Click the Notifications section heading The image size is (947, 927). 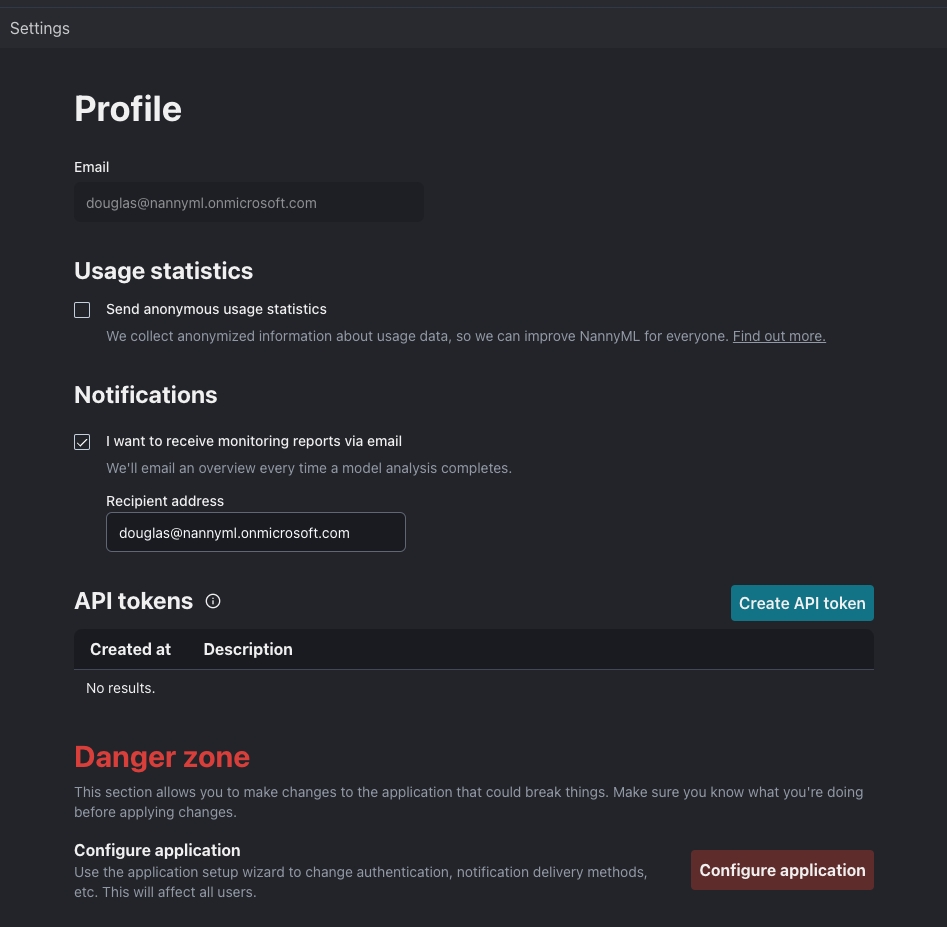[x=145, y=395]
